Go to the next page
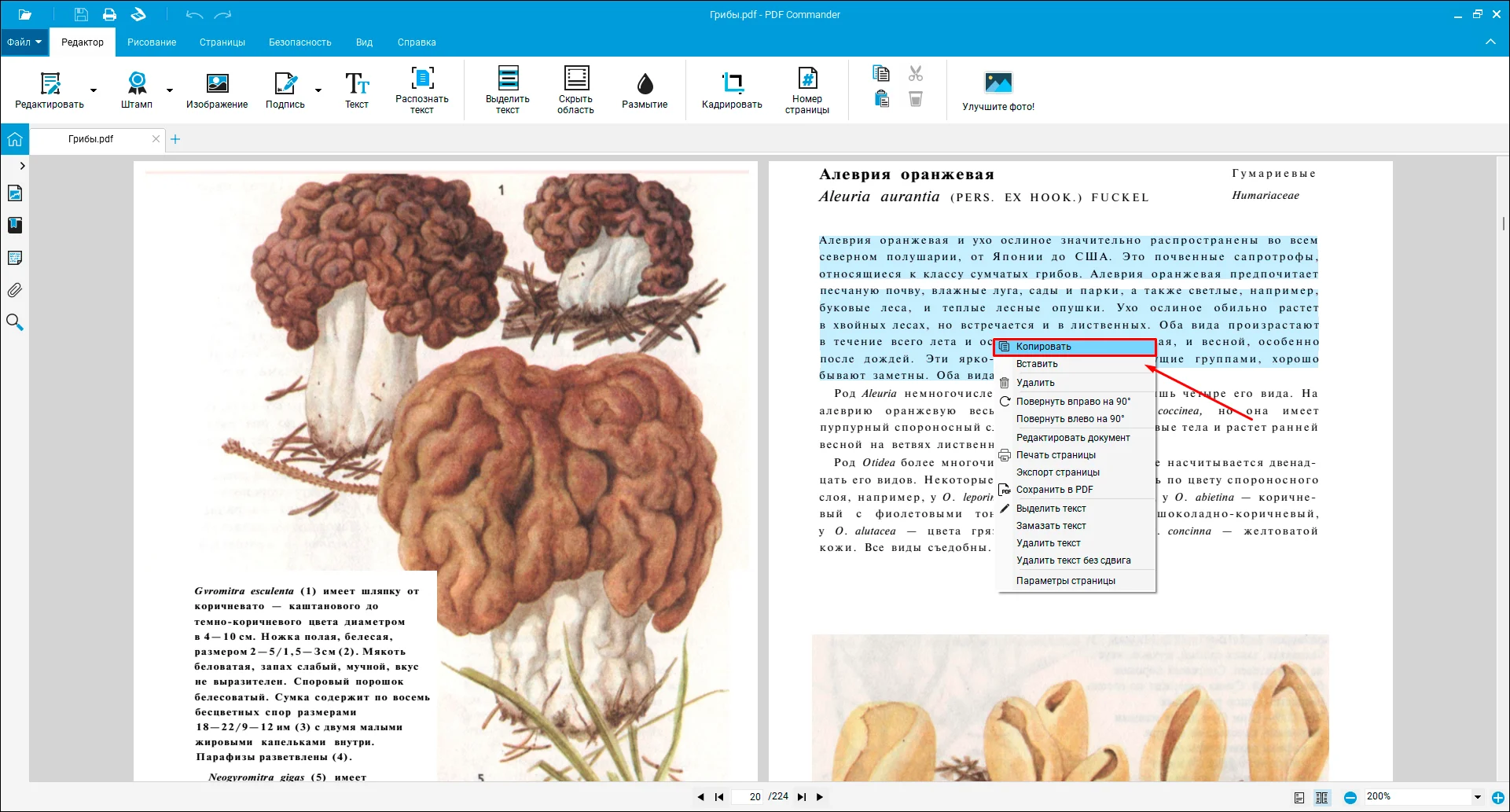The image size is (1510, 812). [820, 797]
